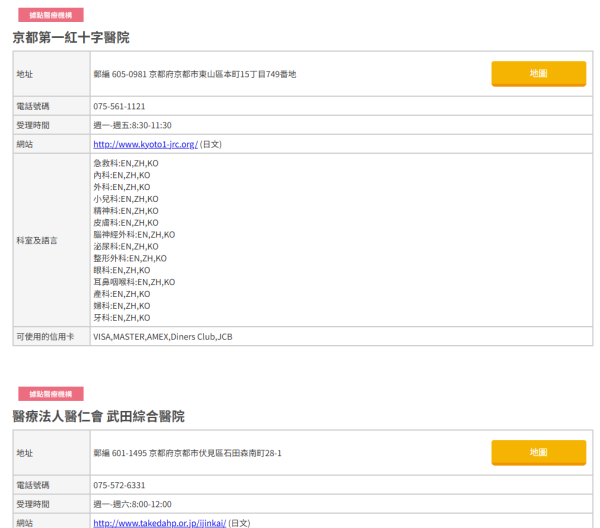
Task: Click the 牙科:EN,ZH,KO department entry
Action: 121,317
